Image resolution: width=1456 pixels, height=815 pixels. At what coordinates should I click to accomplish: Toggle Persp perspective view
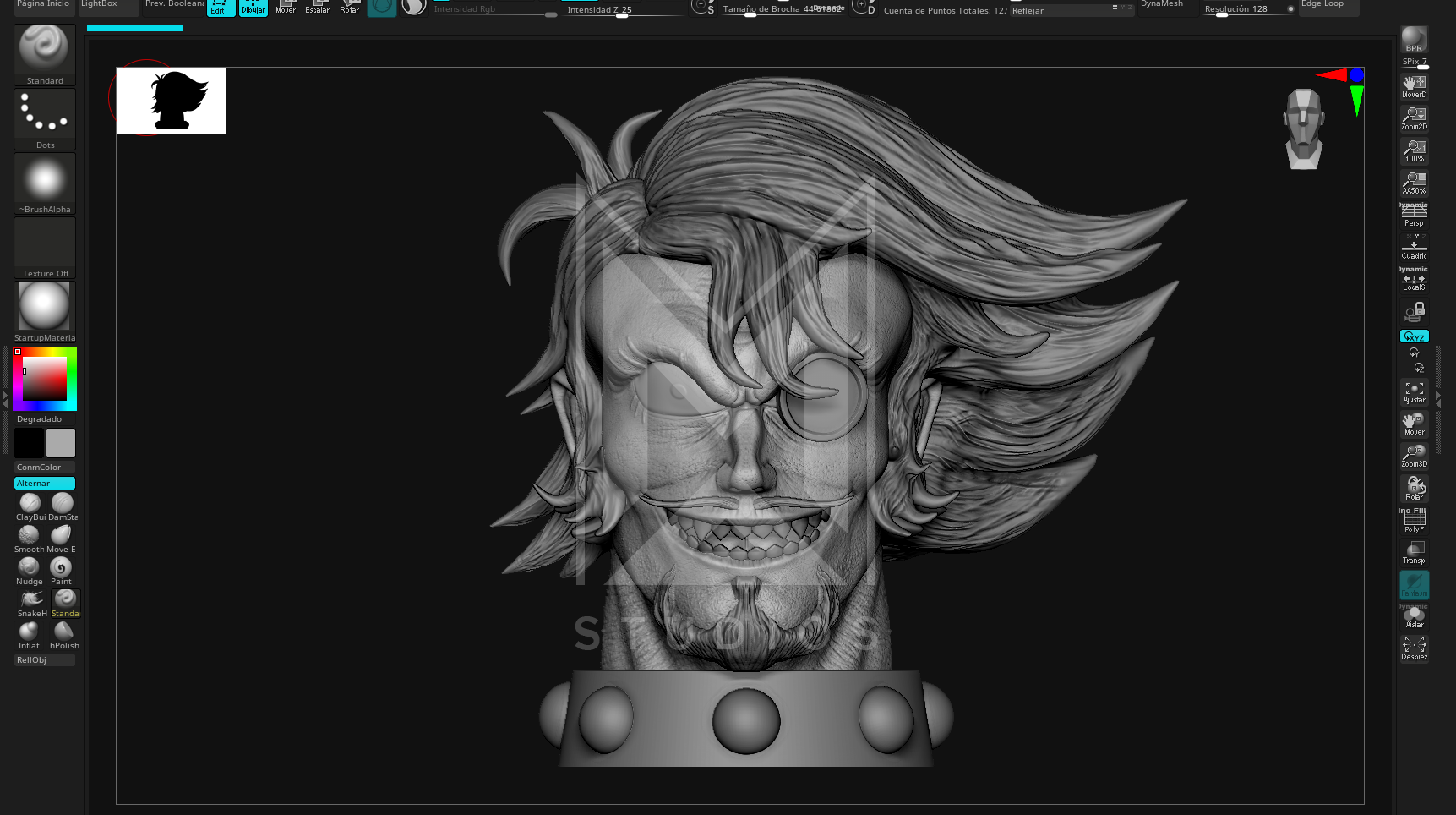(x=1414, y=215)
